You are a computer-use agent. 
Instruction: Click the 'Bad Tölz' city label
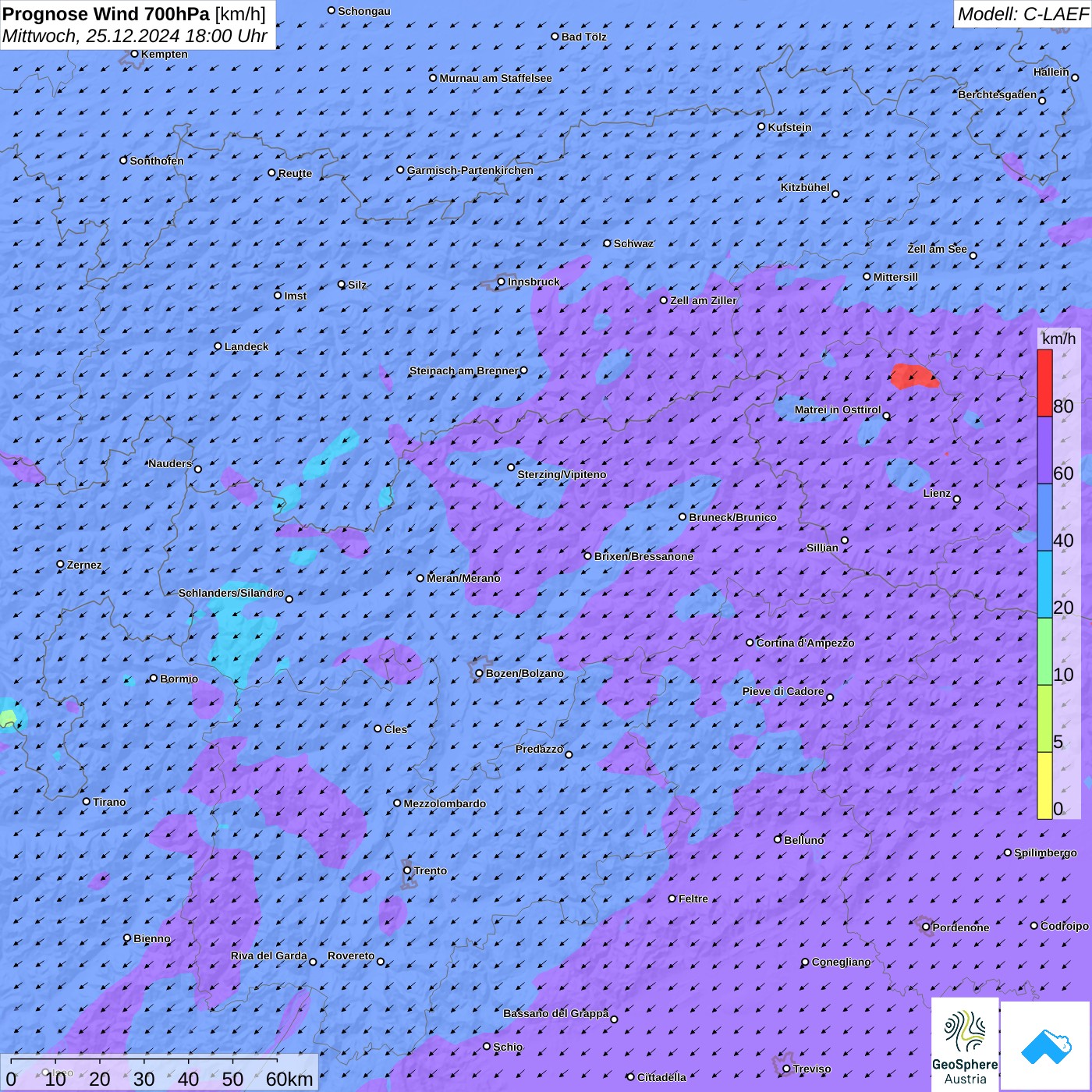(x=584, y=37)
